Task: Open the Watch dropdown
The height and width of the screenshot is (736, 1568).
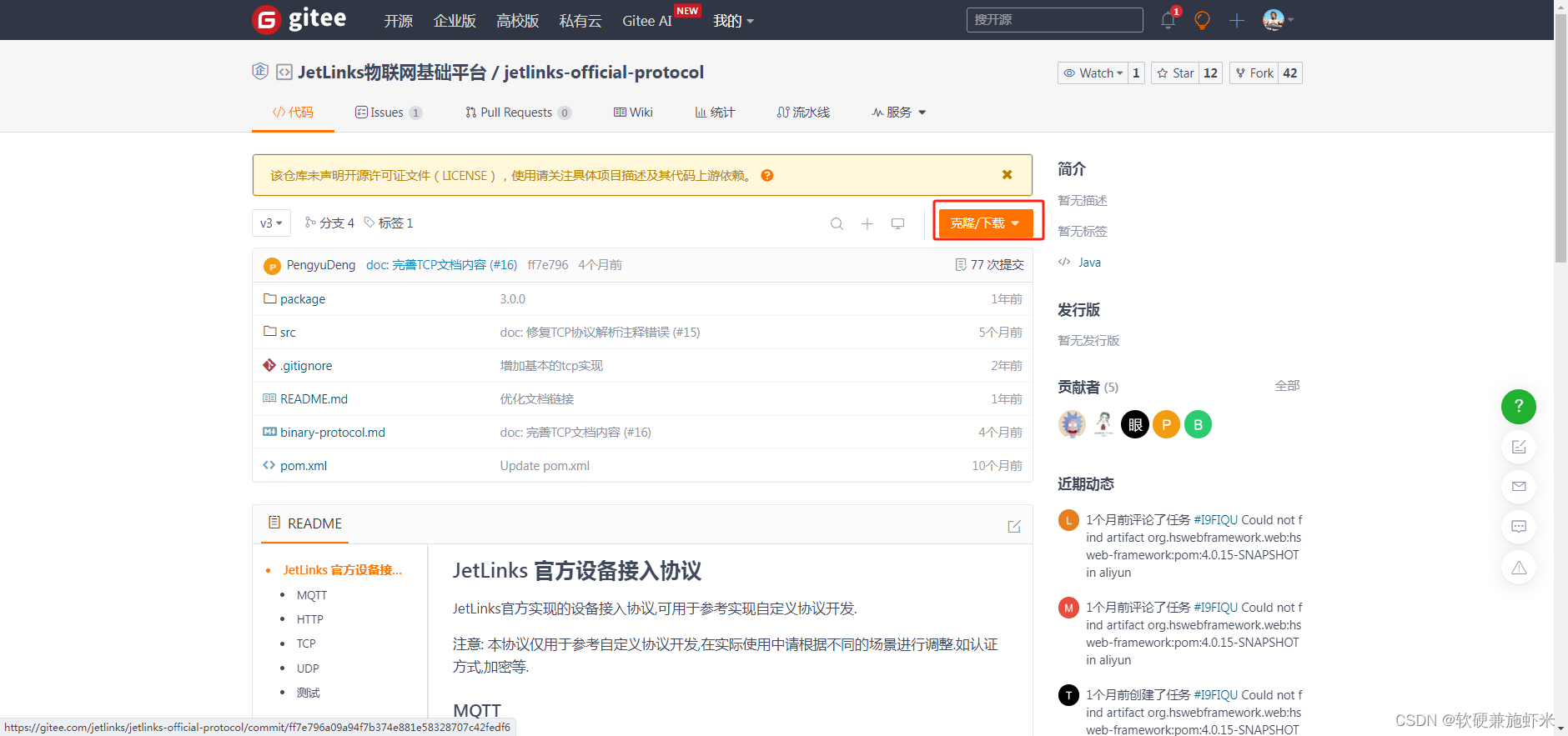Action: 1093,73
